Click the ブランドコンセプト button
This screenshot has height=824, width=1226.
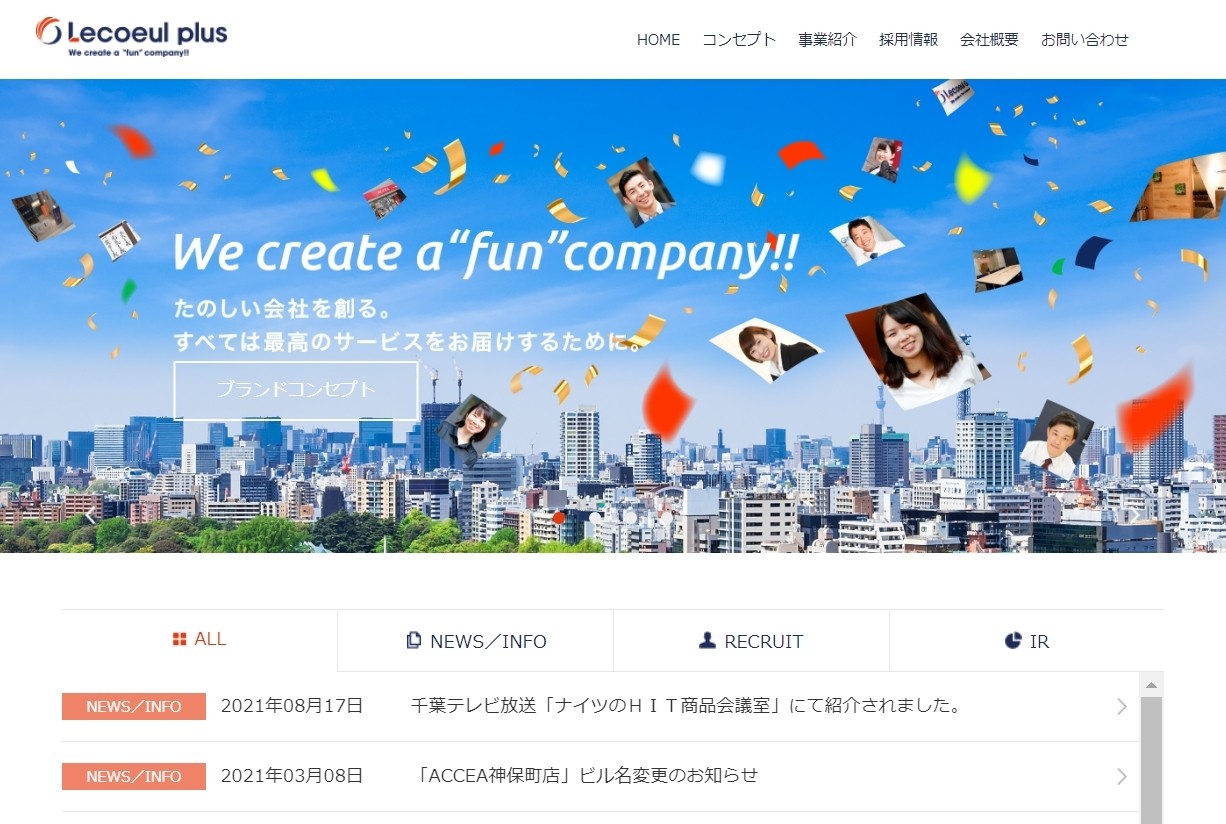pyautogui.click(x=296, y=390)
